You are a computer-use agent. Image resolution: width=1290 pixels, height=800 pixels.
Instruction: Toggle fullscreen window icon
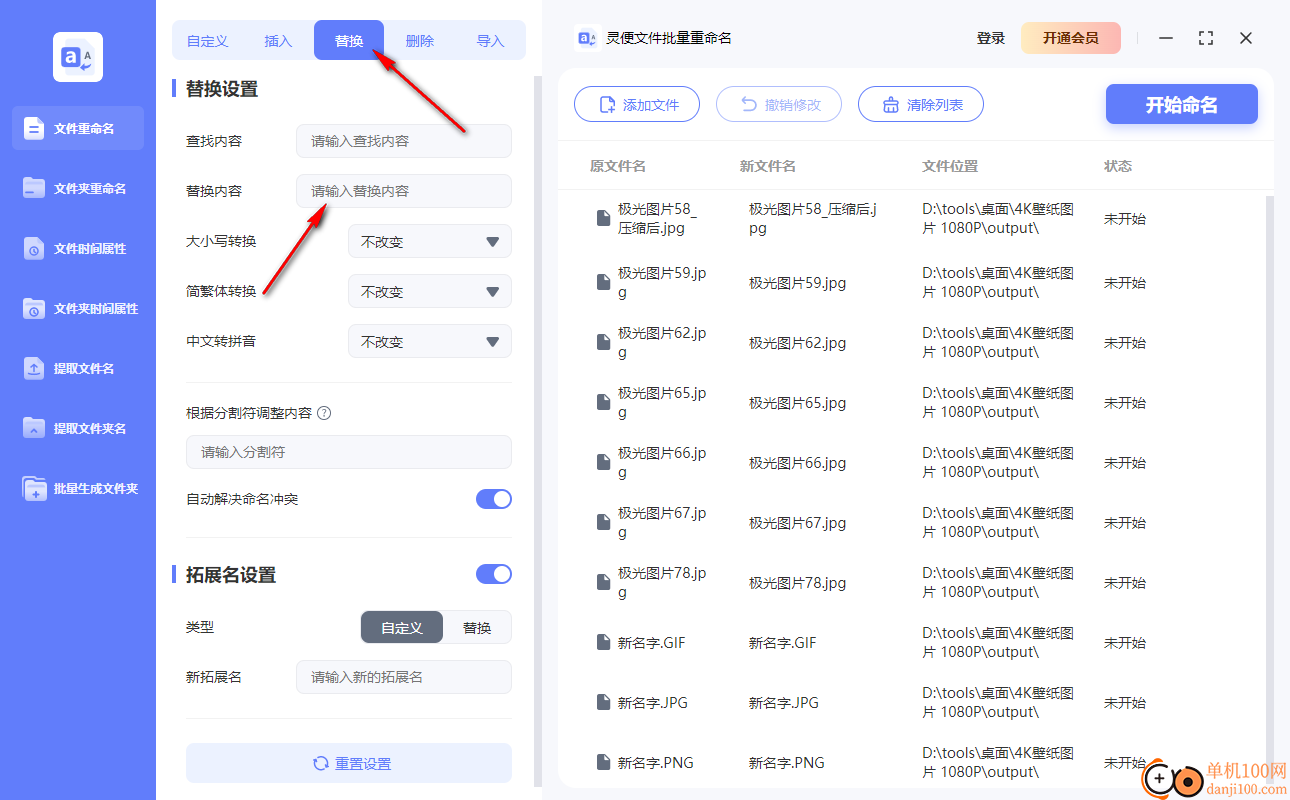pyautogui.click(x=1206, y=38)
